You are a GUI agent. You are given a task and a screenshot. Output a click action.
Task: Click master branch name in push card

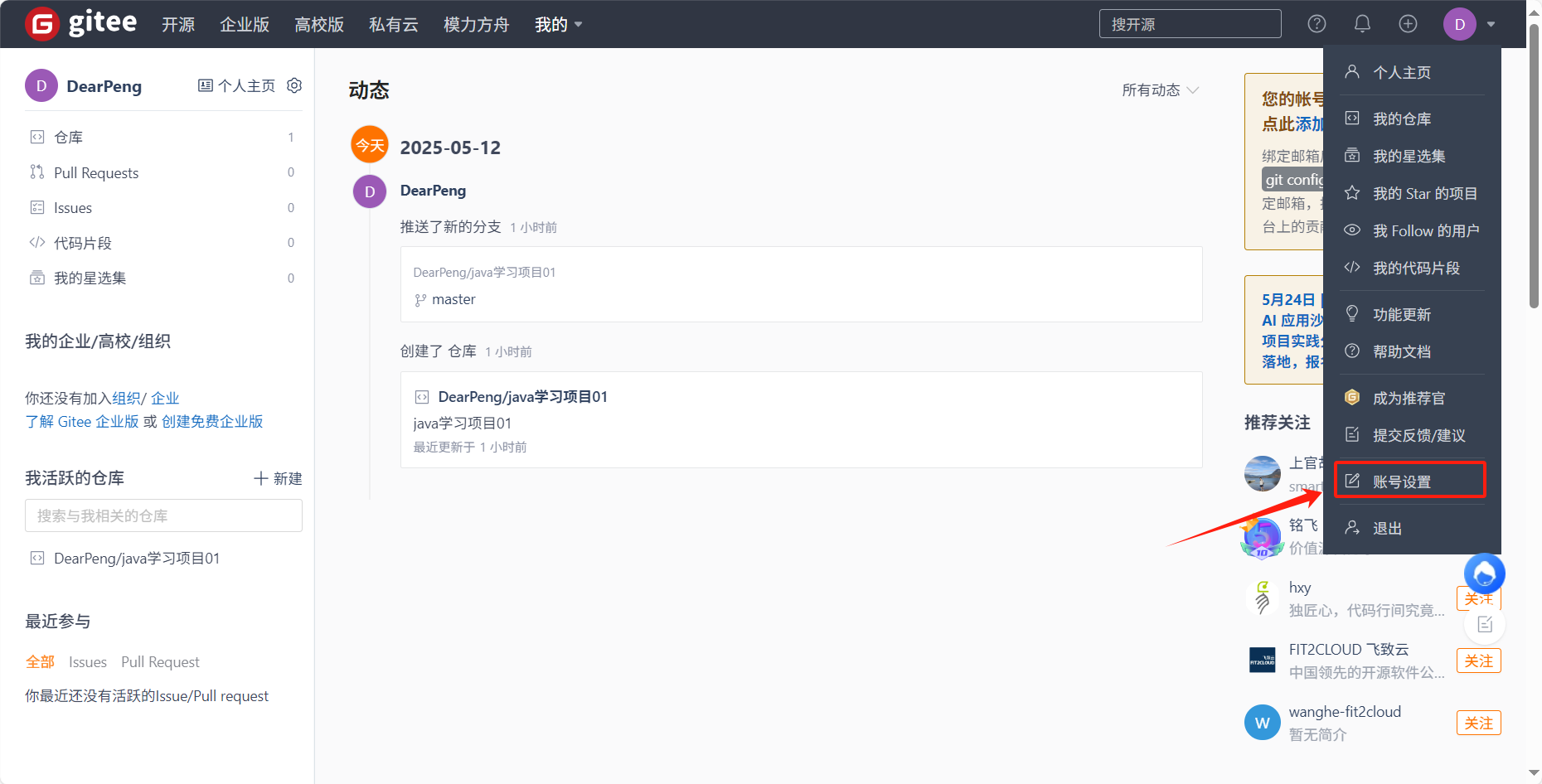click(x=453, y=299)
